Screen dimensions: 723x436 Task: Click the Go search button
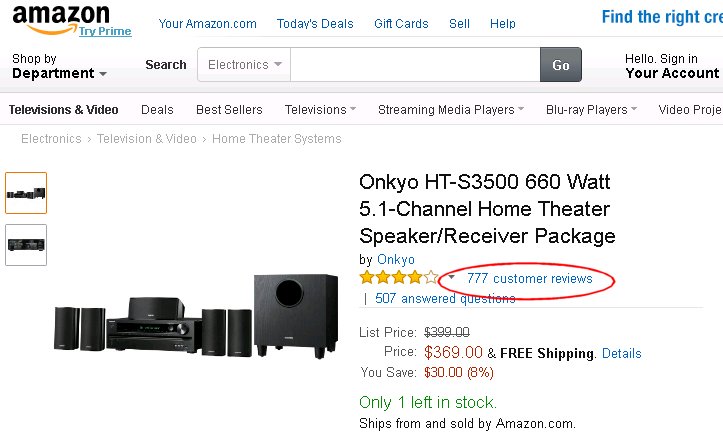(x=561, y=65)
